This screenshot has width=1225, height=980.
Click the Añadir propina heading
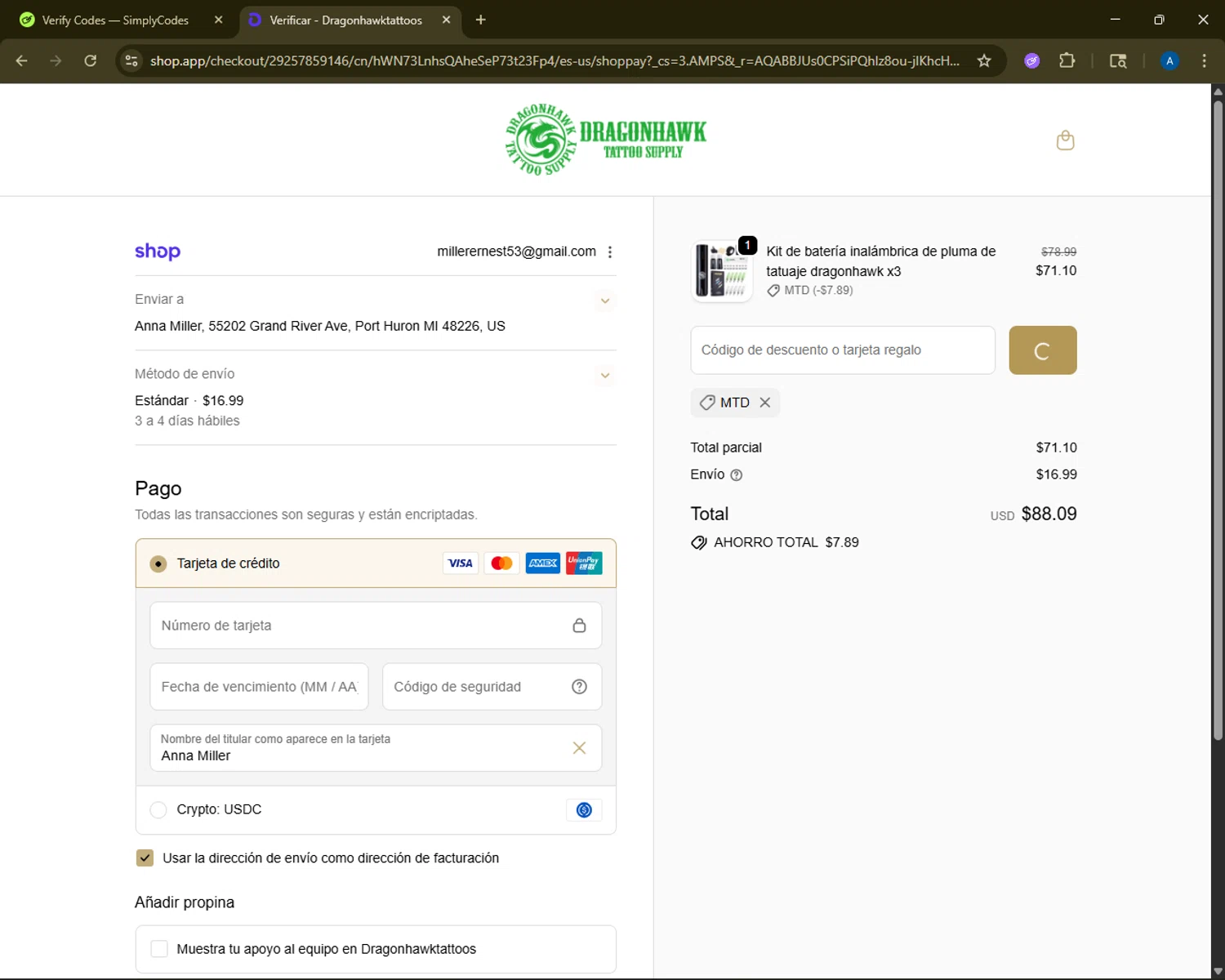point(185,902)
